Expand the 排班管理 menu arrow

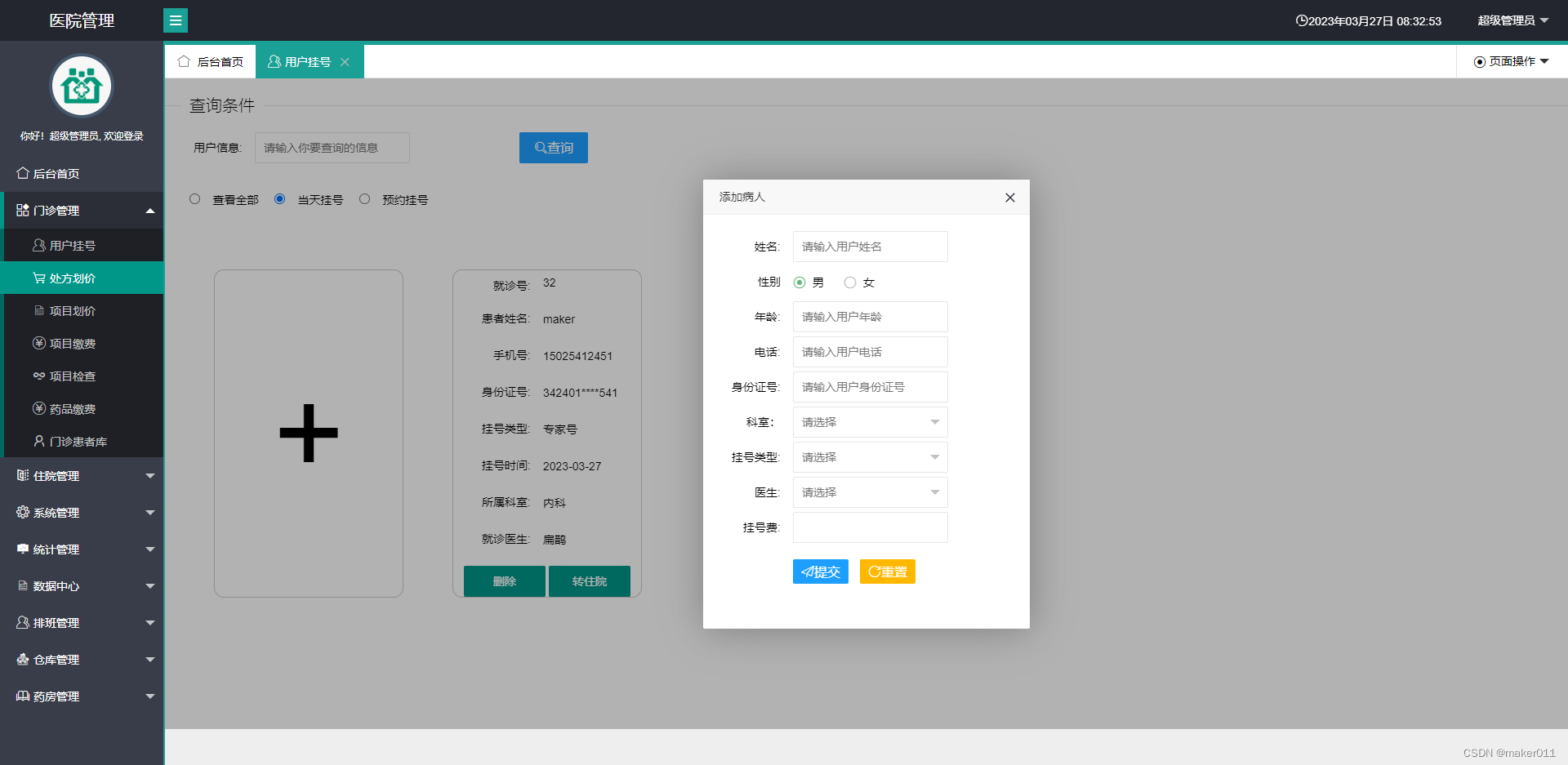pos(150,623)
